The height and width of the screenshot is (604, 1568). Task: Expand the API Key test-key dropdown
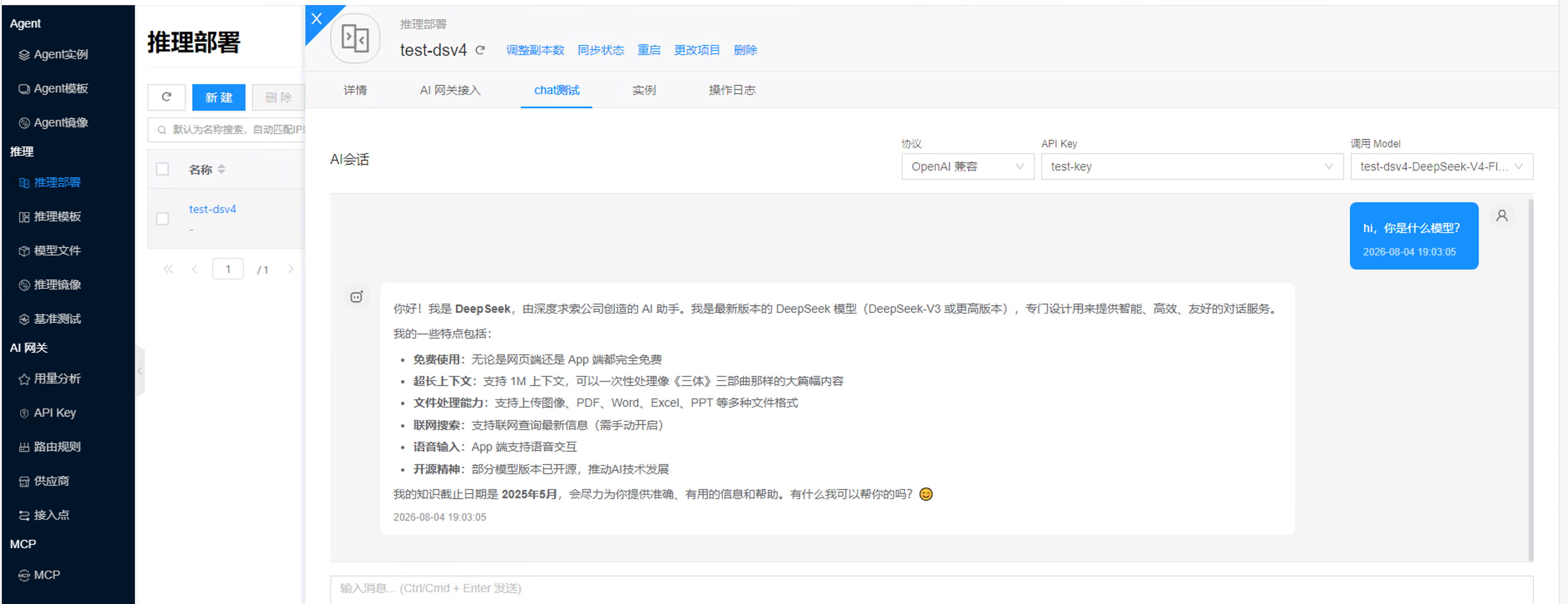coord(1192,166)
